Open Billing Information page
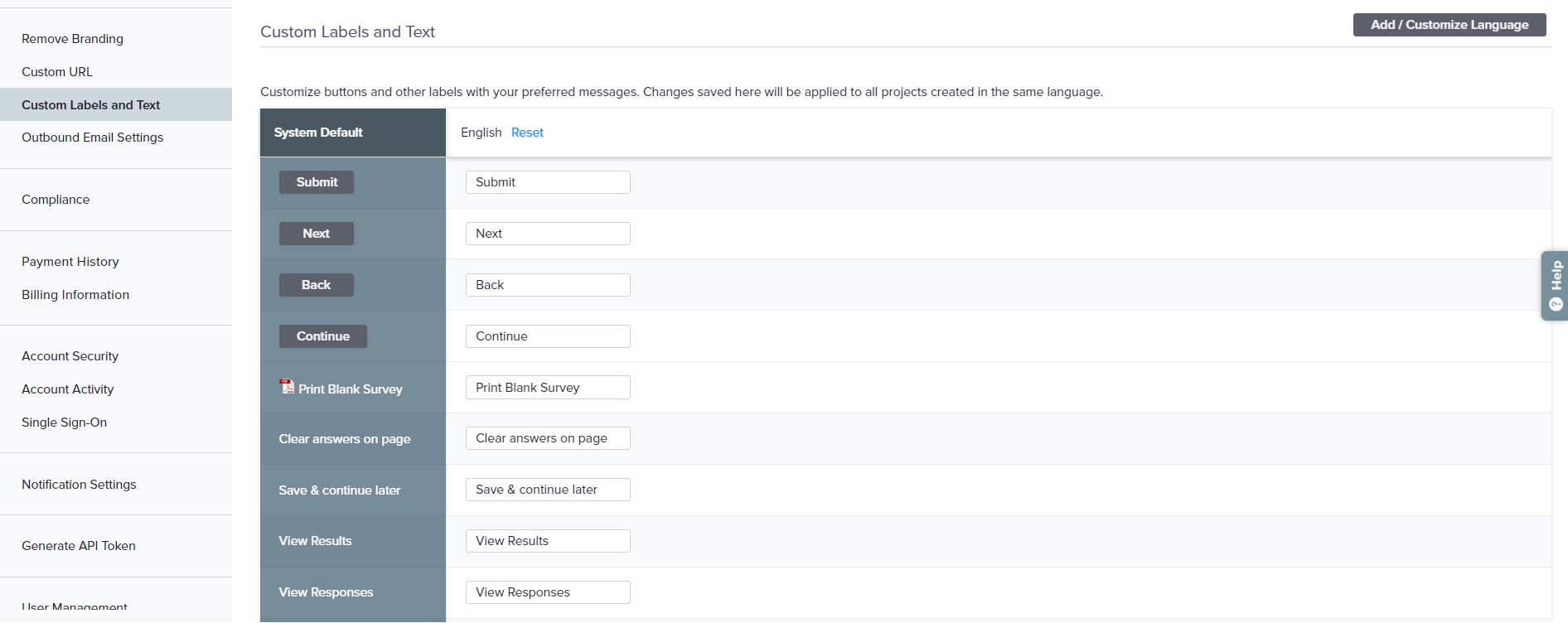Viewport: 1568px width, 623px height. pos(75,295)
